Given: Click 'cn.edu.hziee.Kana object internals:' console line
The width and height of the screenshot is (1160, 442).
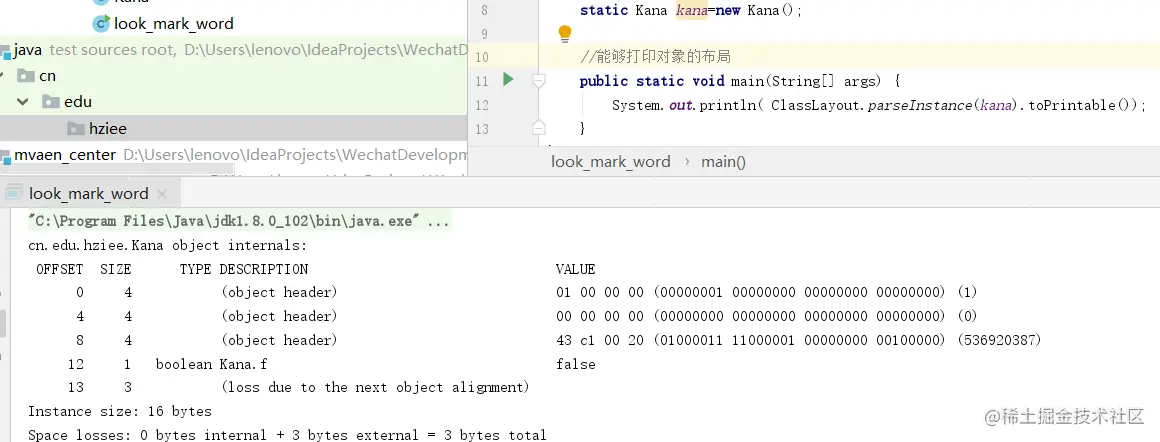Looking at the screenshot, I should pyautogui.click(x=167, y=245).
